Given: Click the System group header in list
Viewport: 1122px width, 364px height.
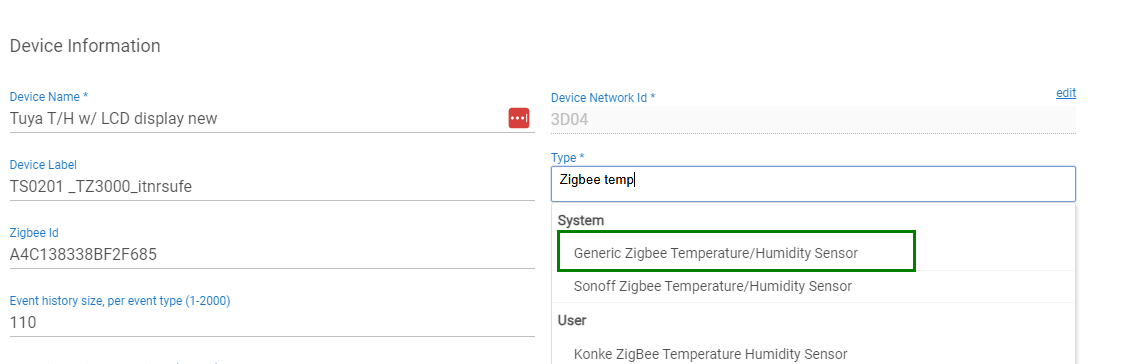Looking at the screenshot, I should [580, 220].
